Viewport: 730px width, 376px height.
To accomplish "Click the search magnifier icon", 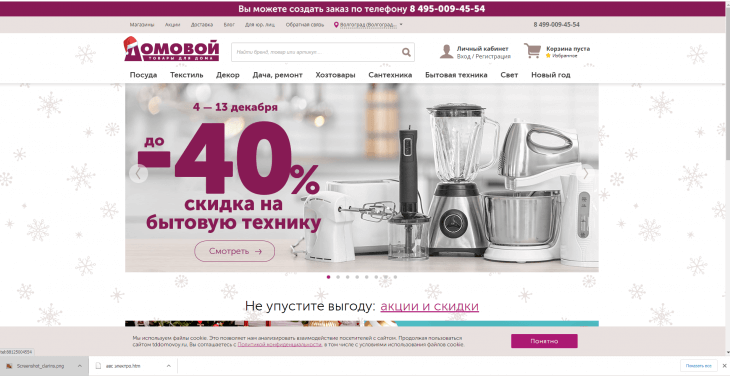I will click(x=406, y=52).
